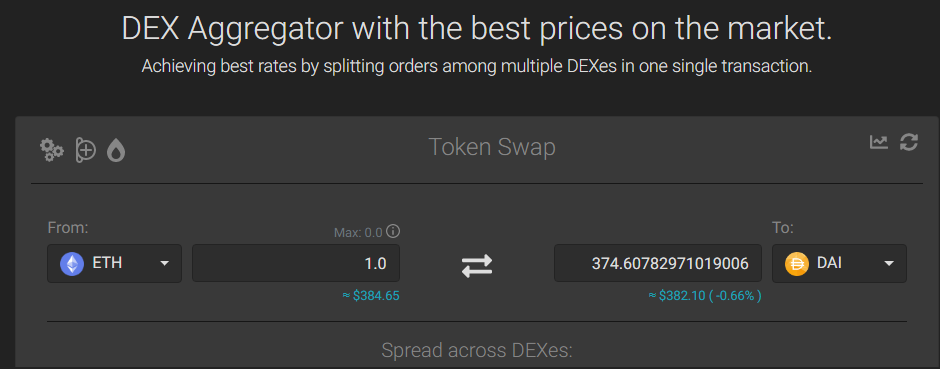Click the info icon beside Max
940x369 pixels.
click(393, 231)
